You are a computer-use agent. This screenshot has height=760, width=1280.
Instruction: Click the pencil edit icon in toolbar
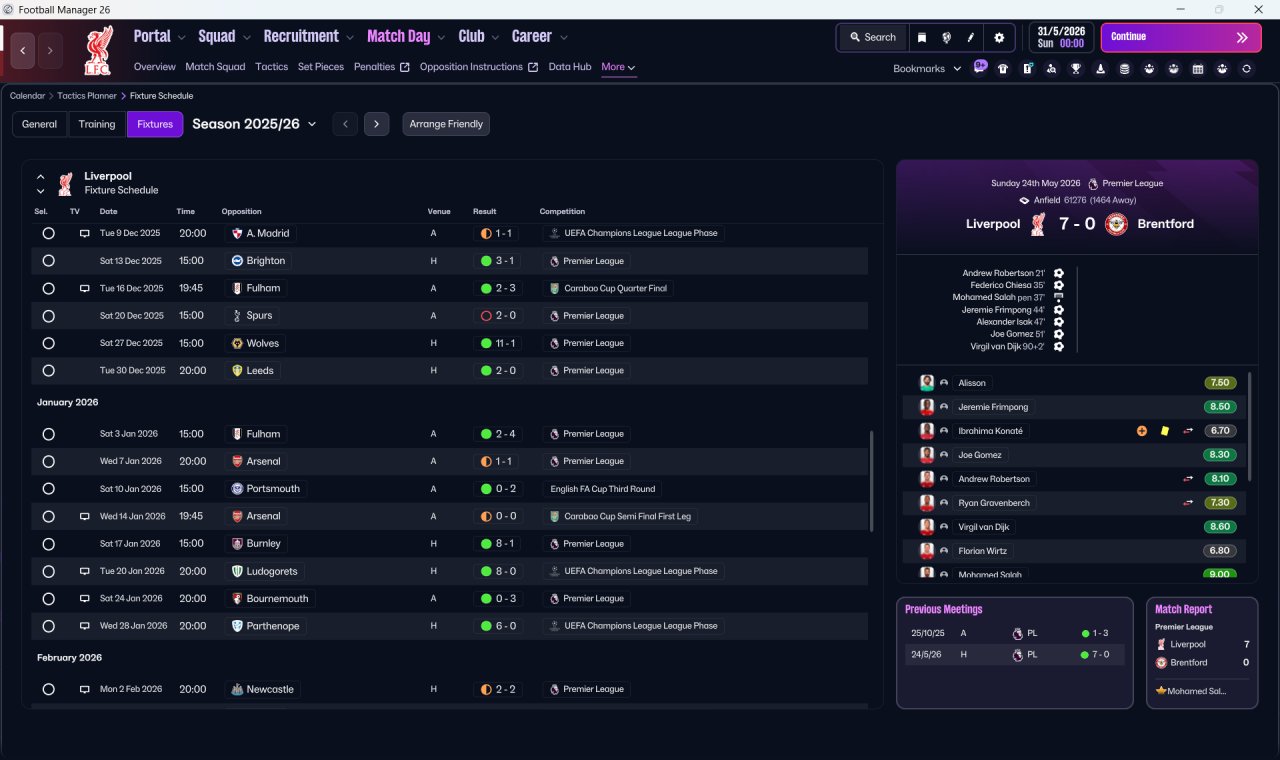coord(970,37)
